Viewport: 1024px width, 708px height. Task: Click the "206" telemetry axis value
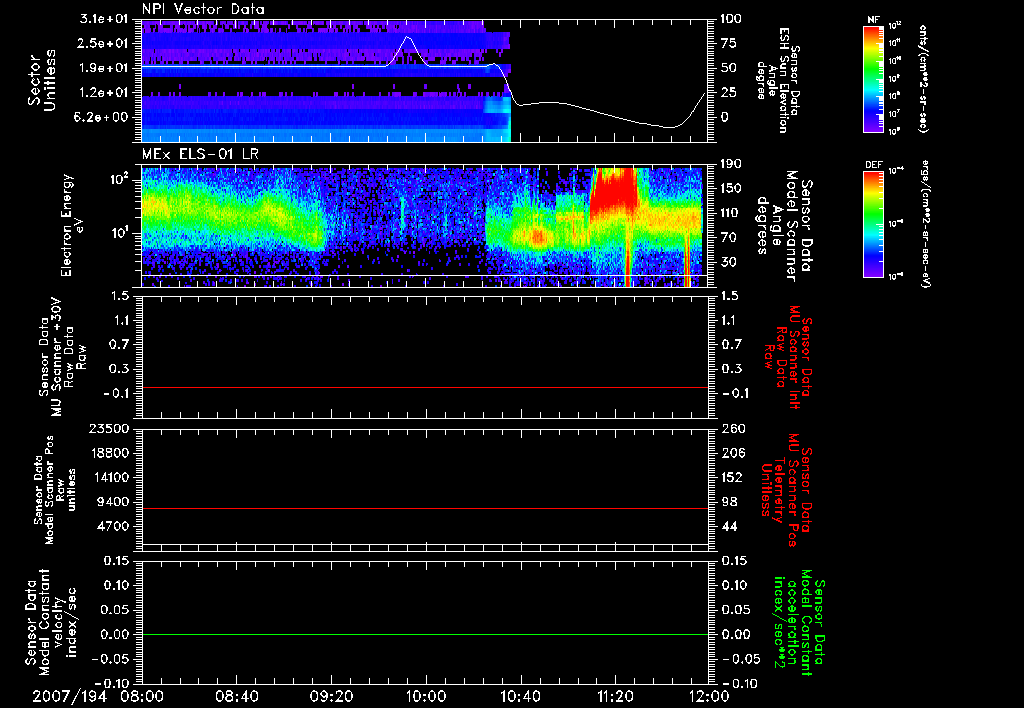pos(731,453)
